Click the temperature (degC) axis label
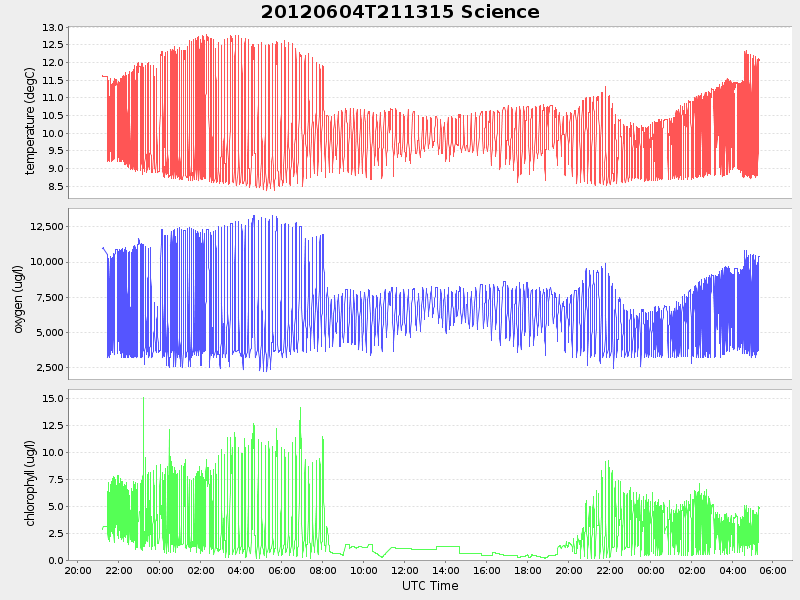Viewport: 800px width, 600px height. [x=30, y=121]
